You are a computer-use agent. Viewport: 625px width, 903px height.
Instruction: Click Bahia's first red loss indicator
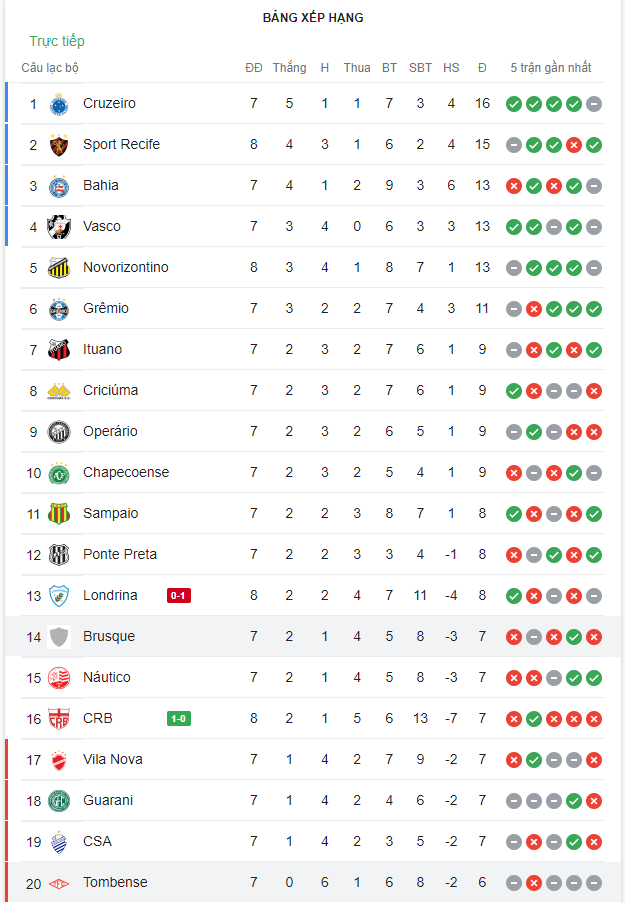pyautogui.click(x=514, y=185)
